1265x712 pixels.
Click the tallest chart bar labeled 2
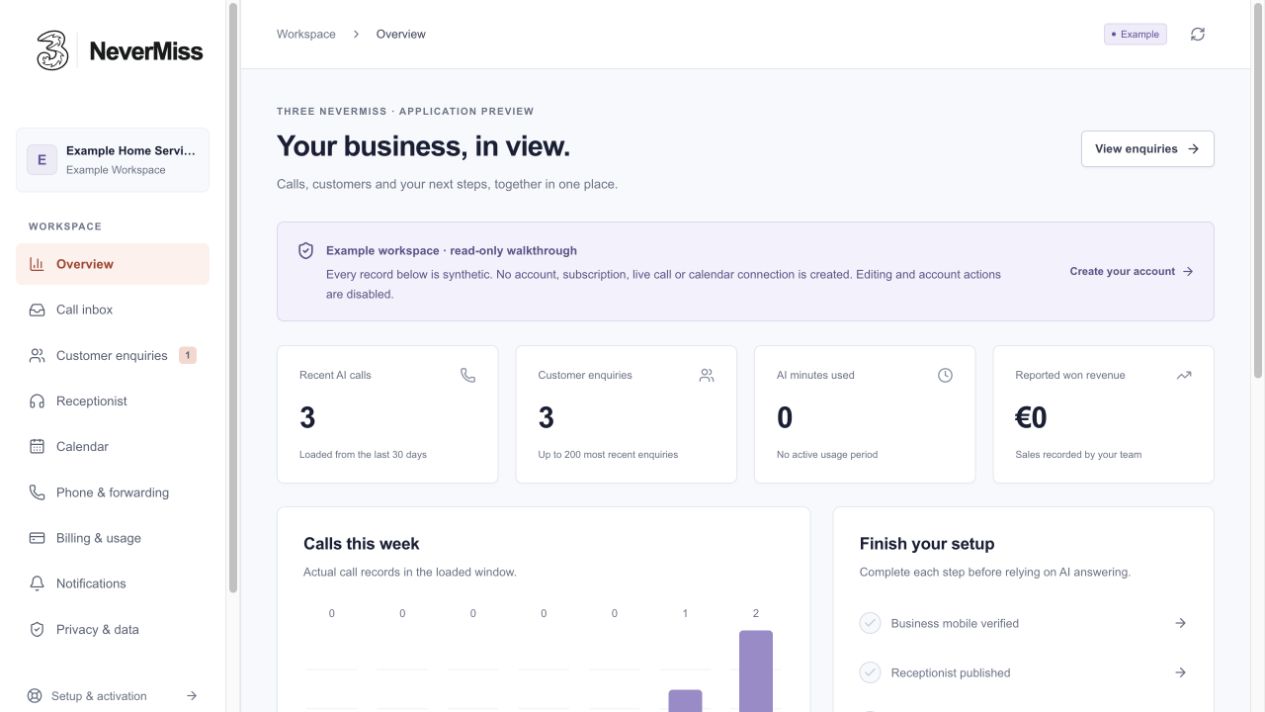coord(756,671)
